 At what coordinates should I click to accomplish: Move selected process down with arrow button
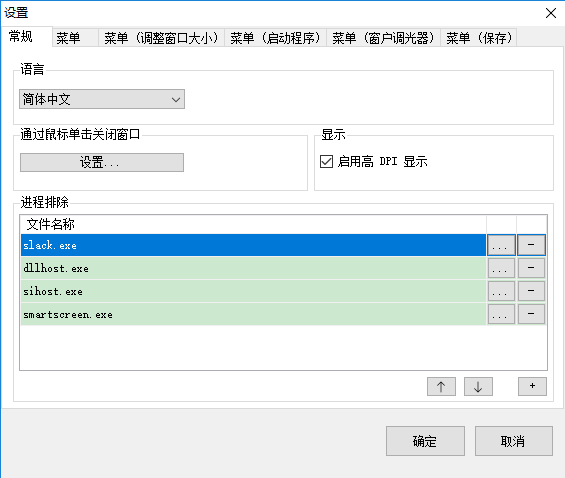[478, 387]
